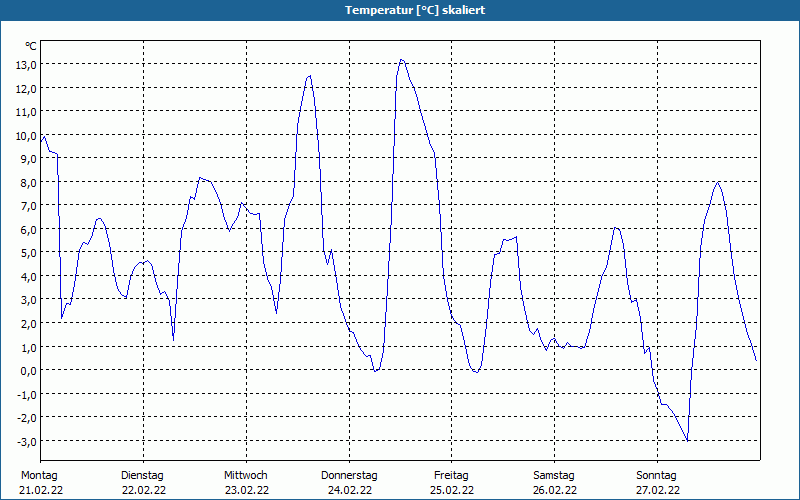Select the Freitag day label
The height and width of the screenshot is (500, 800).
[452, 476]
